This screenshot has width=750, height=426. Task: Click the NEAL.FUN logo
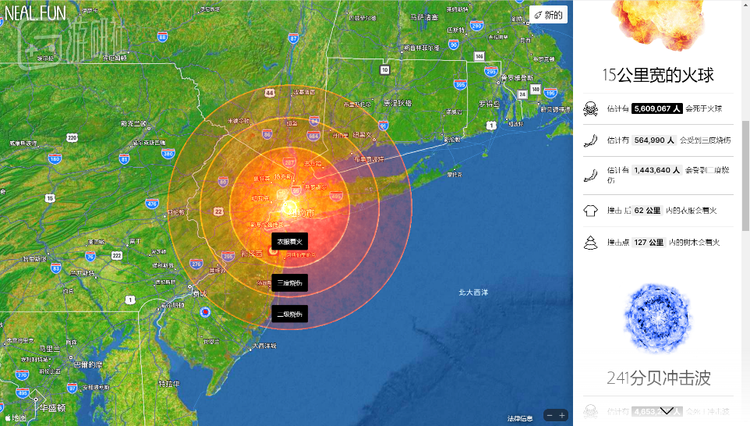coord(35,13)
